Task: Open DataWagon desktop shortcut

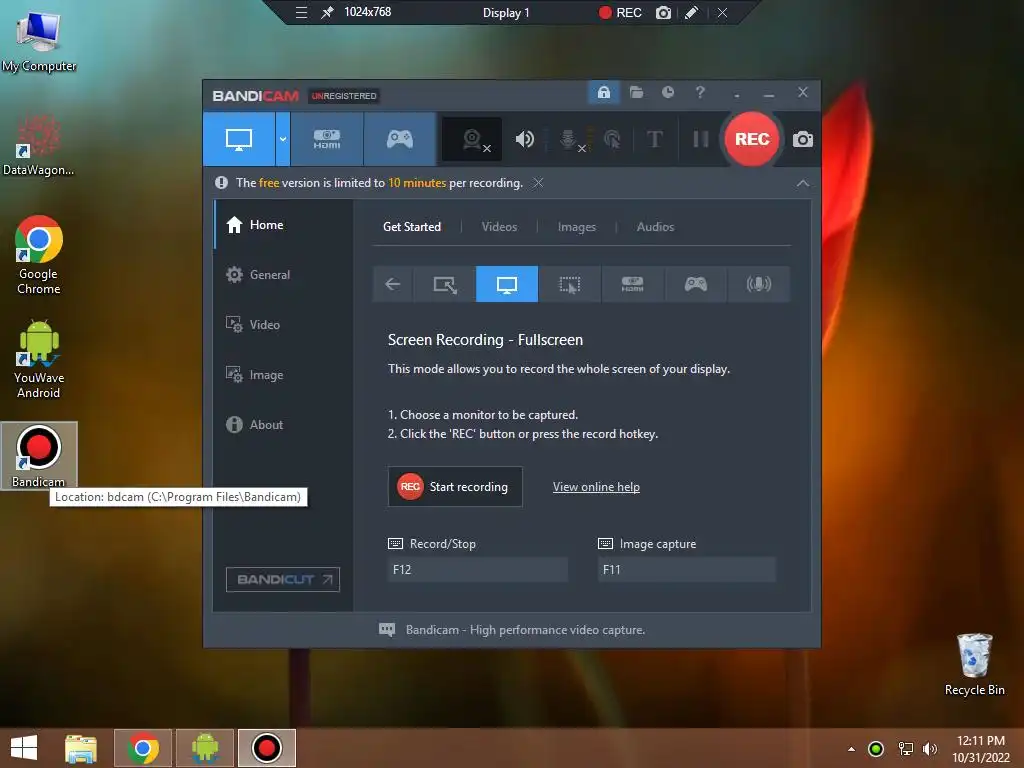Action: 39,145
